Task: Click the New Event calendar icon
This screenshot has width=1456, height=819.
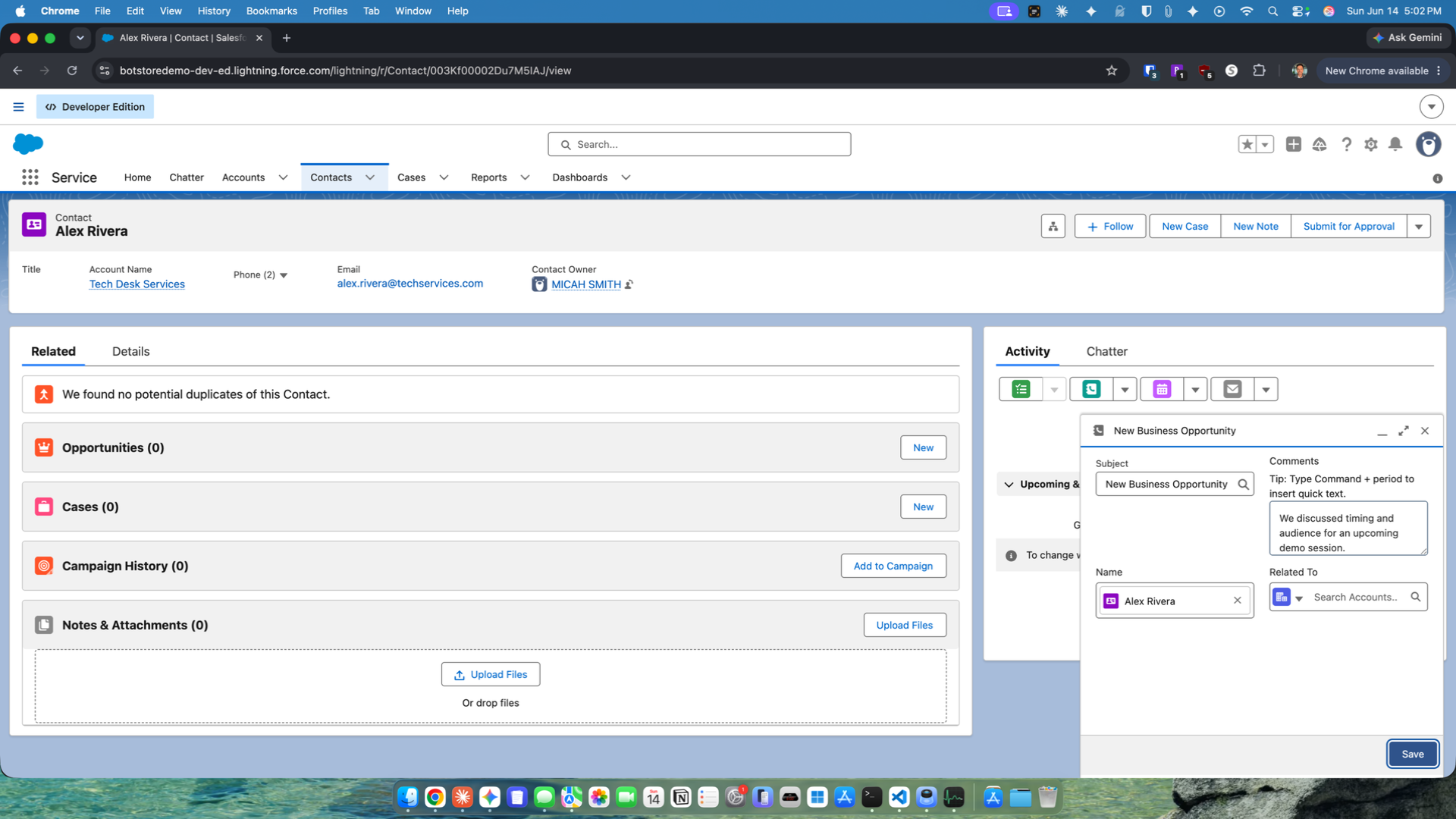Action: click(x=1162, y=389)
